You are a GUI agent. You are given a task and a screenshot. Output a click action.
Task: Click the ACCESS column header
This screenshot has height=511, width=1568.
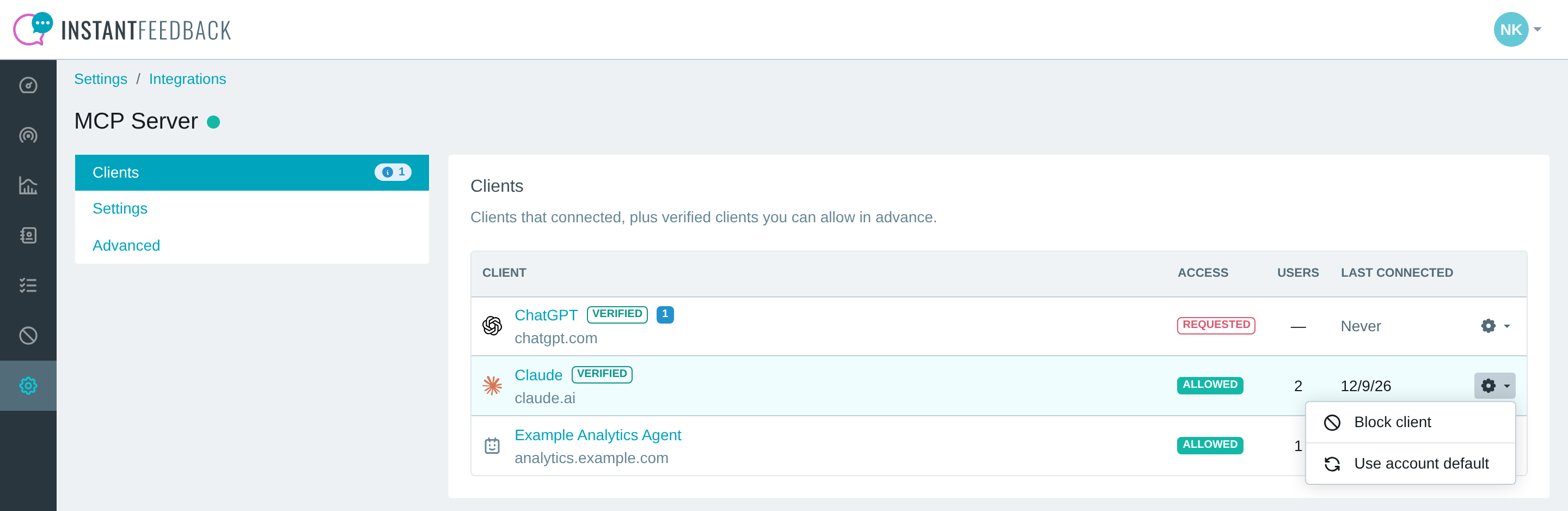[x=1203, y=273]
